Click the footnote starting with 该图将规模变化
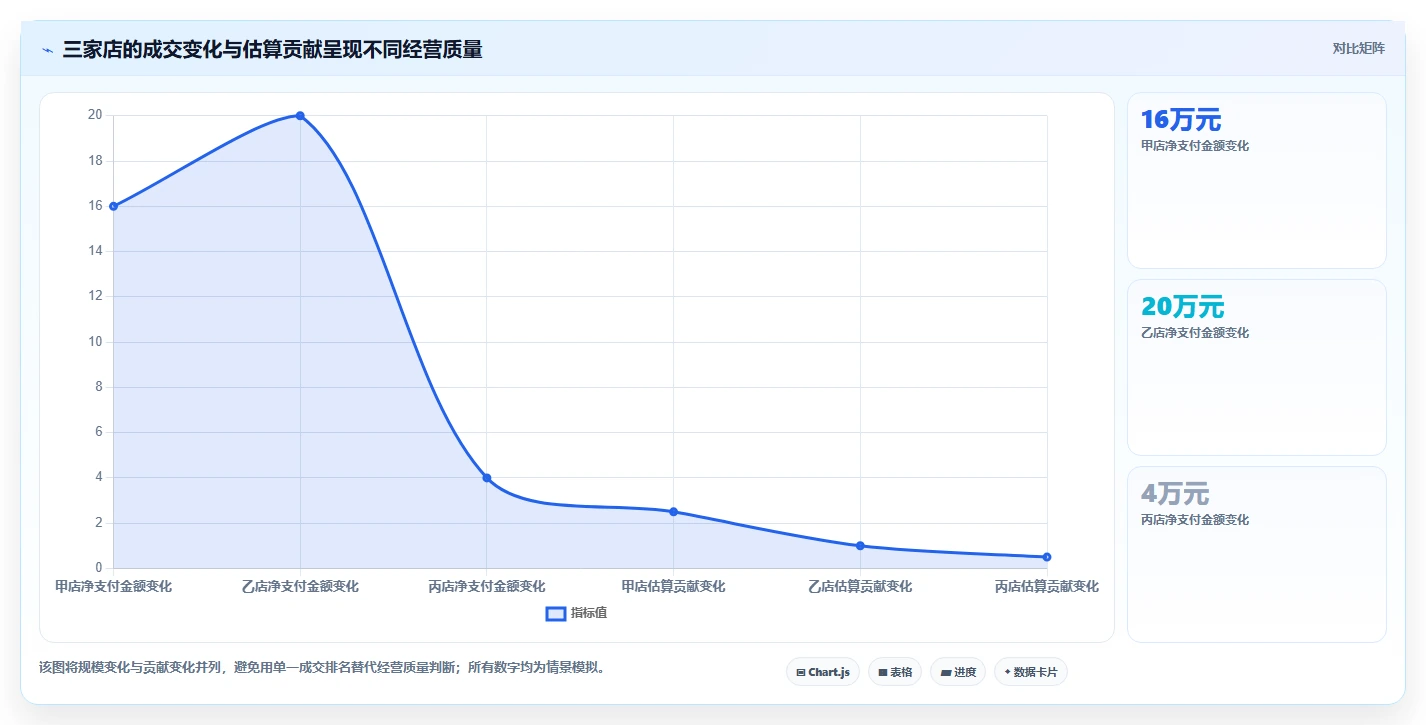Viewport: 1426px width, 725px height. tap(322, 667)
